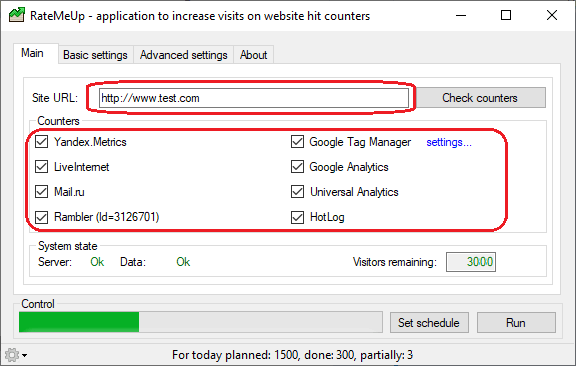The image size is (576, 366).
Task: Click the Visitors remaining value box
Action: pyautogui.click(x=471, y=262)
